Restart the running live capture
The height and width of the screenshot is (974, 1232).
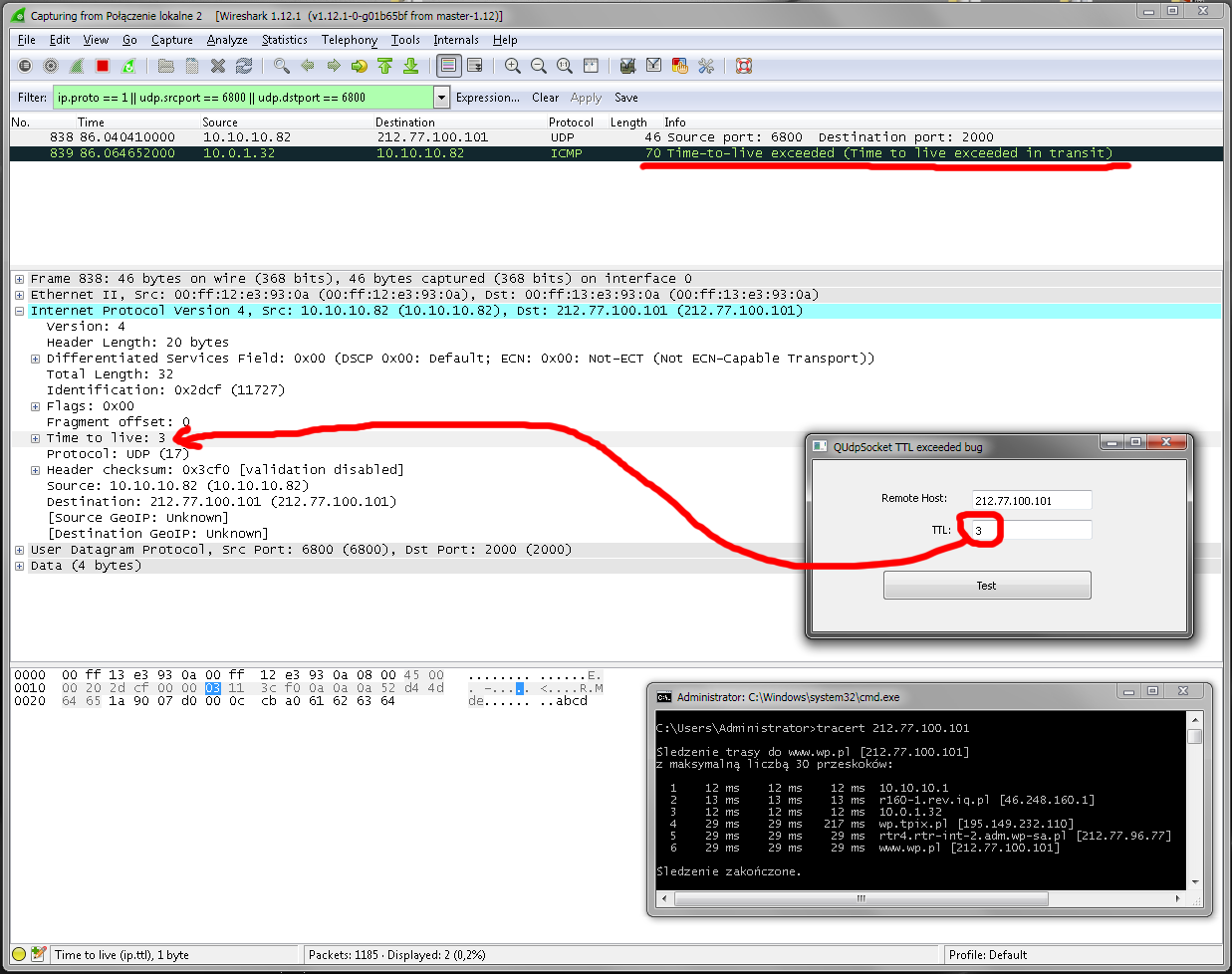(128, 66)
